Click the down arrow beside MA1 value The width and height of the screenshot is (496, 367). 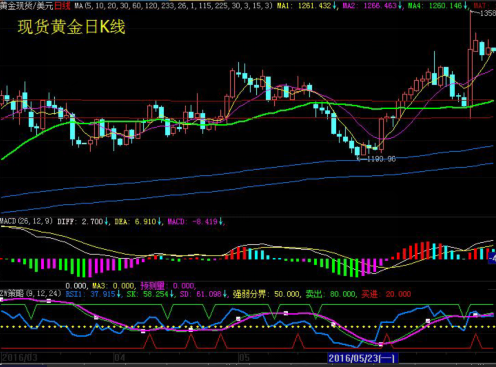coord(334,6)
